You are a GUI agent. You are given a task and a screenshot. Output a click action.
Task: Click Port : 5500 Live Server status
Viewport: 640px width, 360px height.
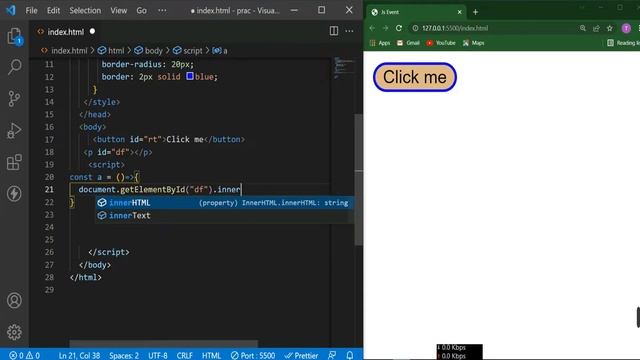253,355
